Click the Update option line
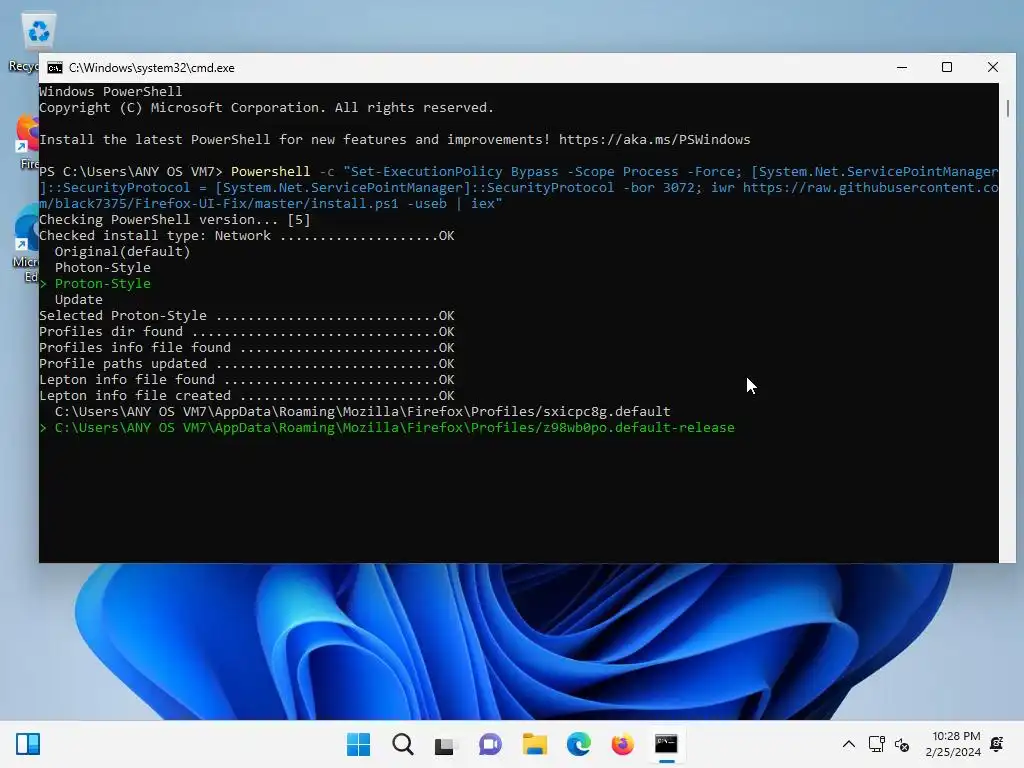The image size is (1024, 768). coord(78,300)
